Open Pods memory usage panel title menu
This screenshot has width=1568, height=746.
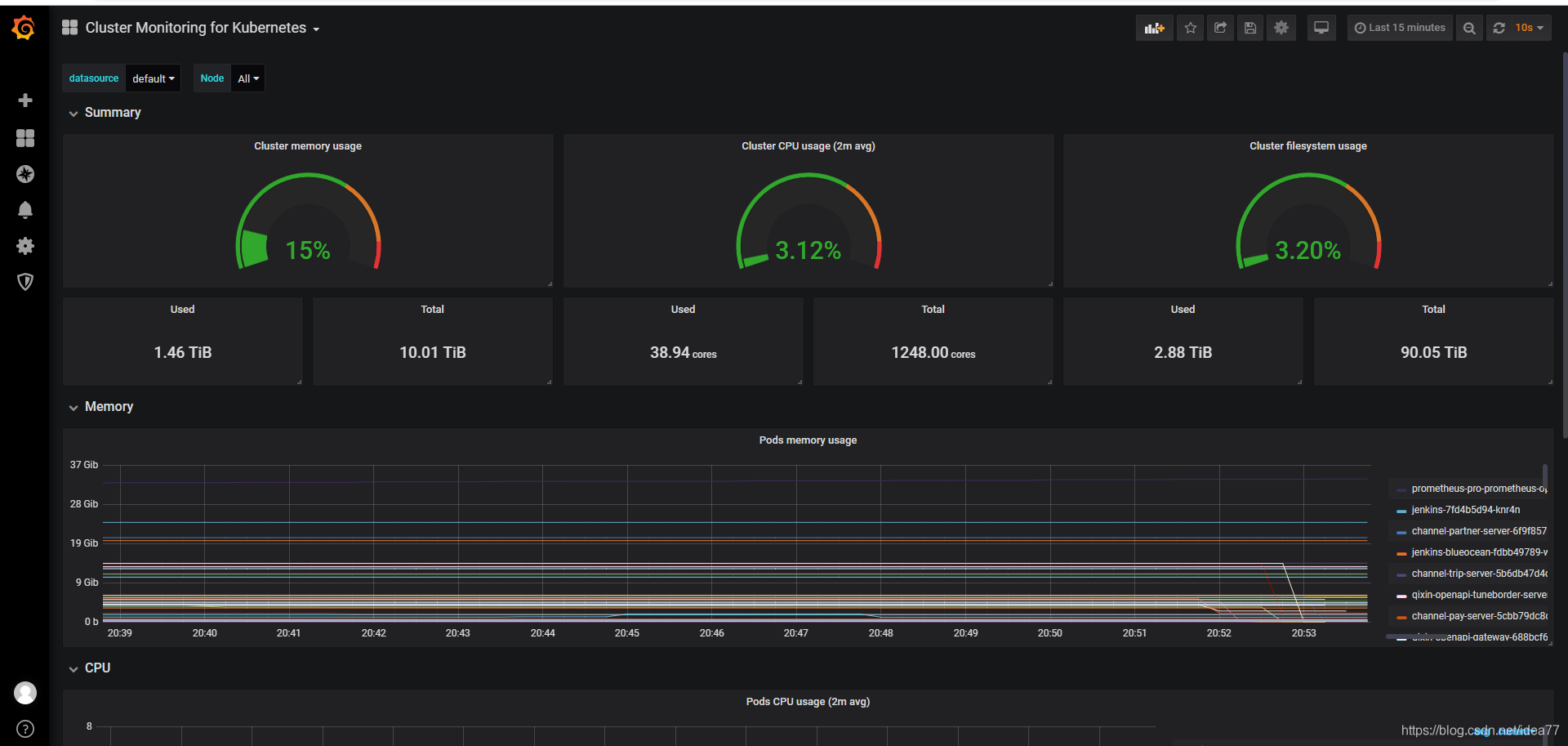point(808,440)
